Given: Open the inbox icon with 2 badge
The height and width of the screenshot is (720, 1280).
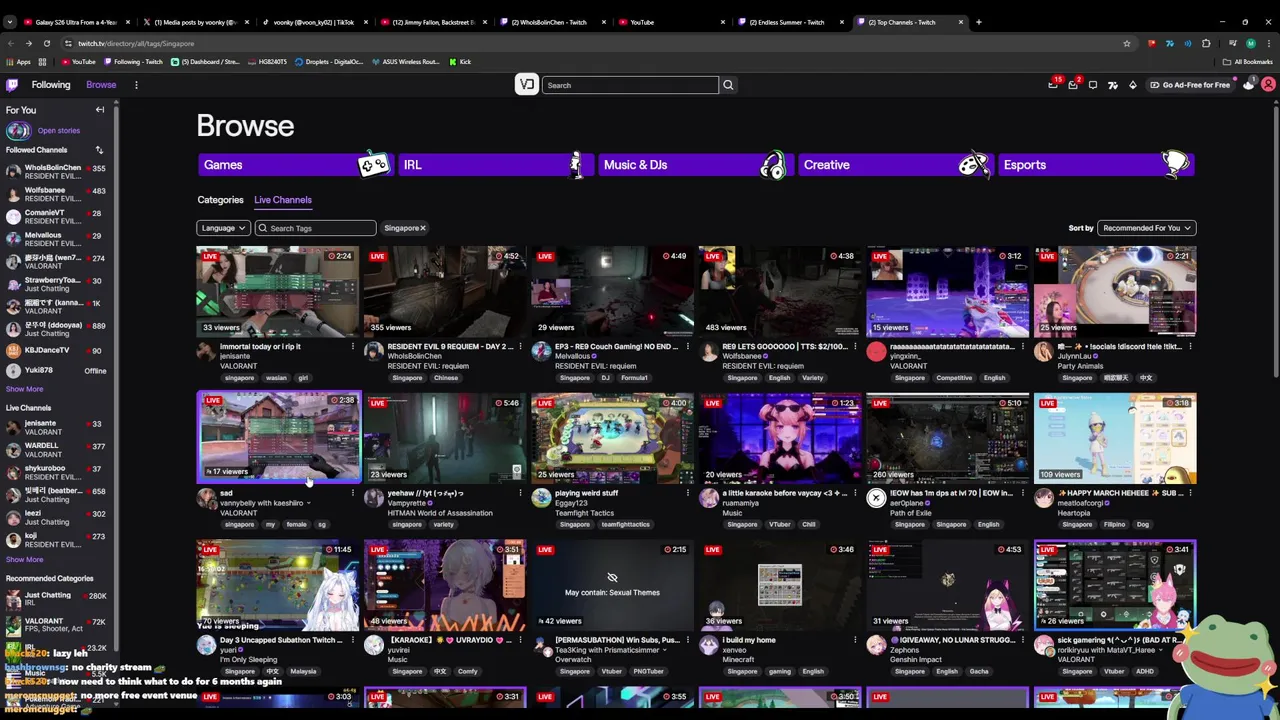Looking at the screenshot, I should pyautogui.click(x=1073, y=85).
